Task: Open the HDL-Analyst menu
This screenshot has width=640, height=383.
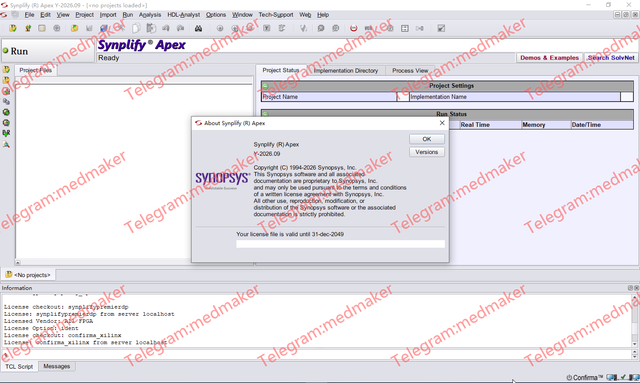Action: (x=184, y=15)
